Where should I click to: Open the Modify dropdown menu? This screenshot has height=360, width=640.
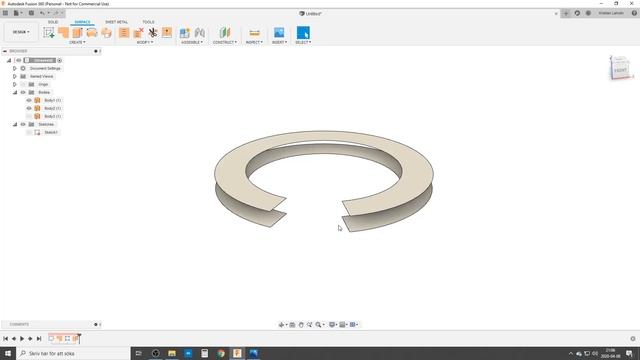tap(145, 42)
